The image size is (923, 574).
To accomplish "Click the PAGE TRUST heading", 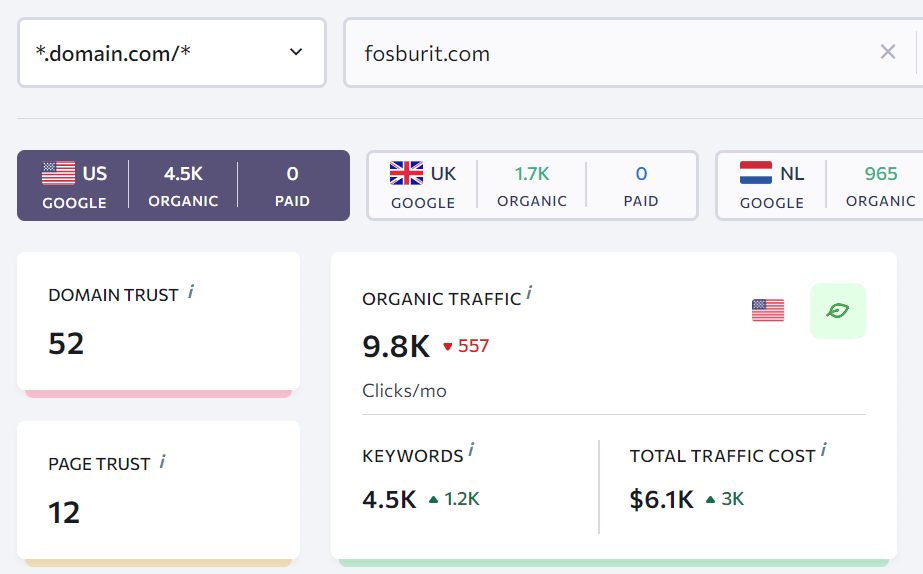I will (x=99, y=464).
